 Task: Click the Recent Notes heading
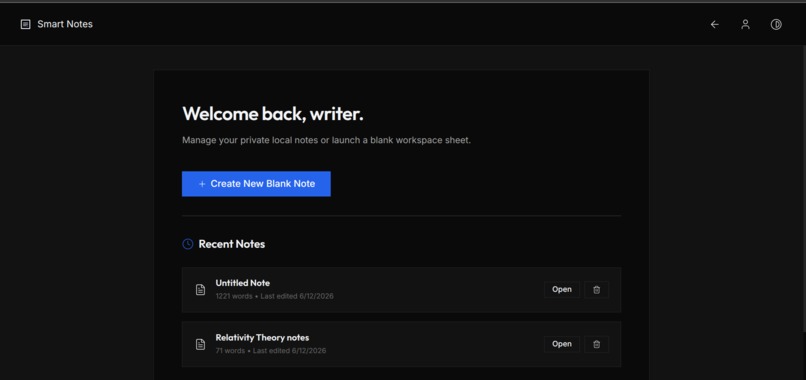coord(232,244)
